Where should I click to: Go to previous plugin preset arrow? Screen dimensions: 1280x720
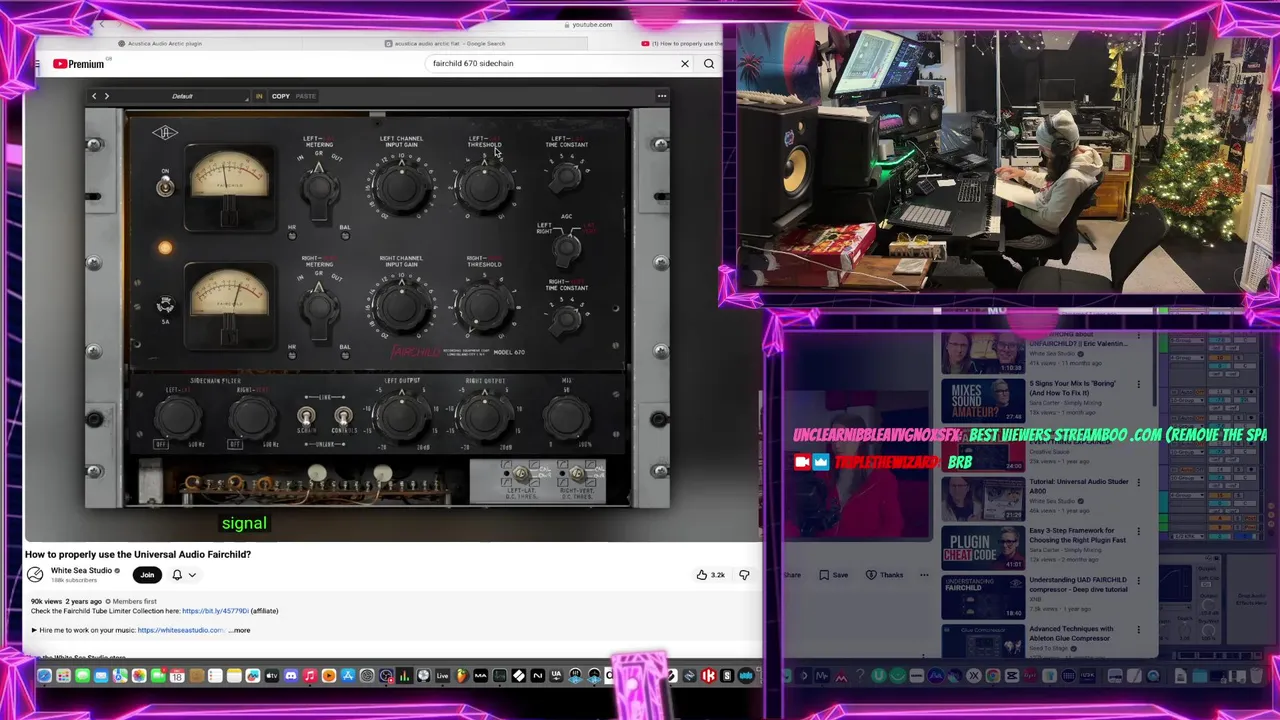[x=94, y=96]
